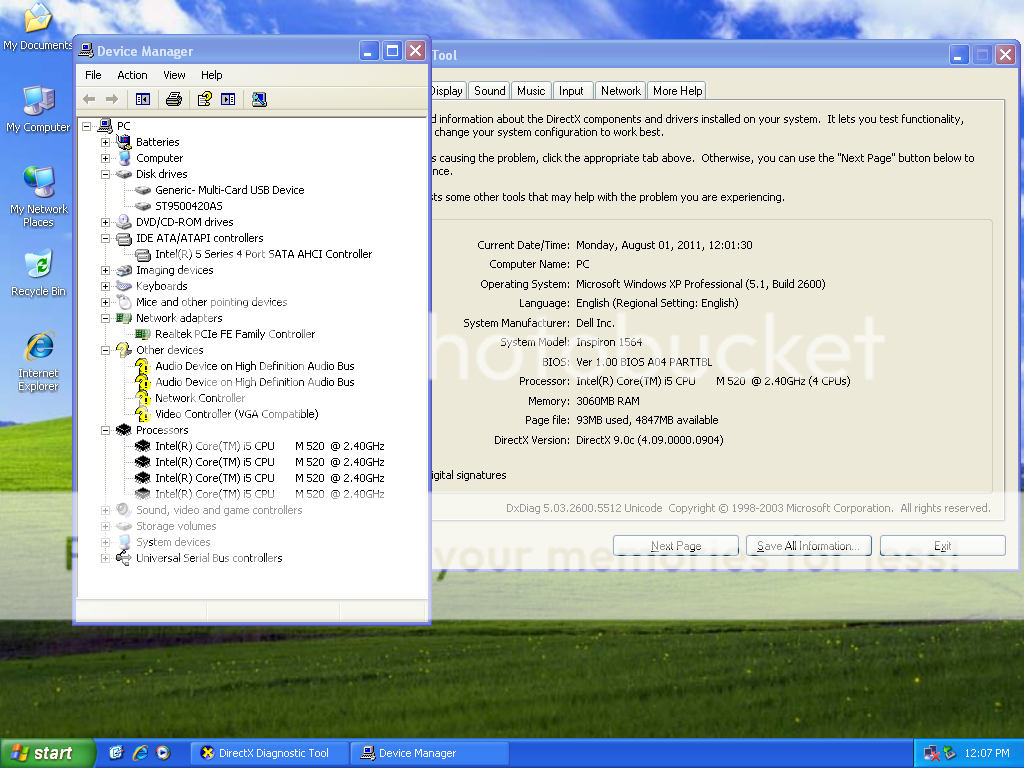Click the Back arrow in Device Manager toolbar
1024x768 pixels.
click(x=89, y=99)
